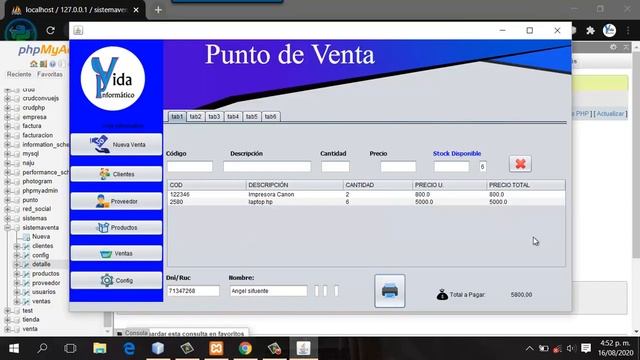Viewport: 640px width, 360px height.
Task: Focus the Stock Disponible field
Action: click(x=451, y=167)
